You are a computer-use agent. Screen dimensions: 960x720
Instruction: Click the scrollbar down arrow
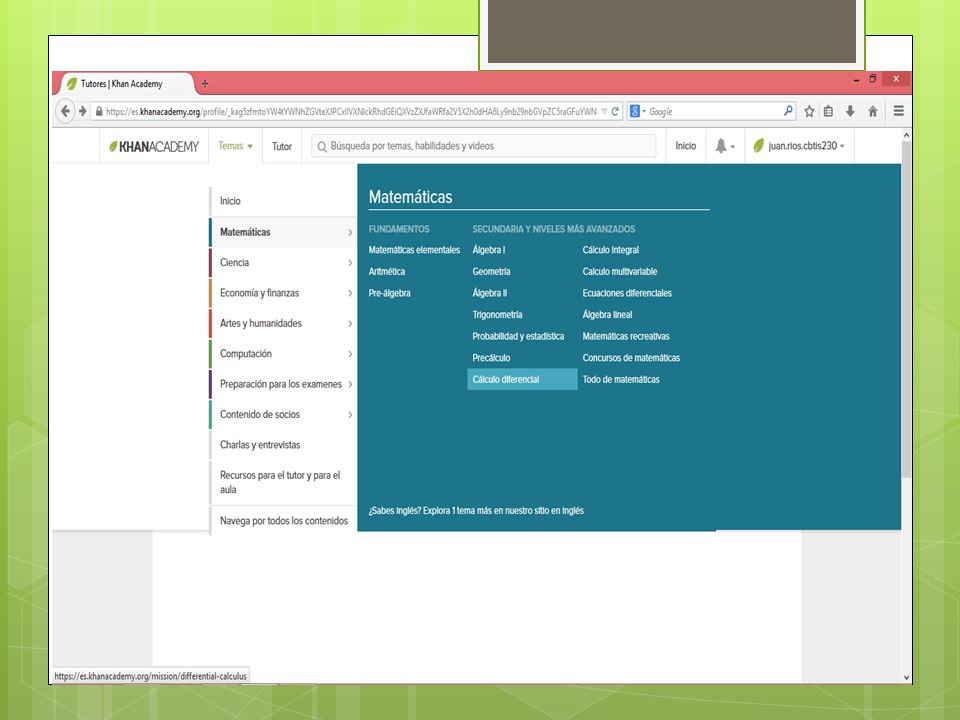[906, 677]
